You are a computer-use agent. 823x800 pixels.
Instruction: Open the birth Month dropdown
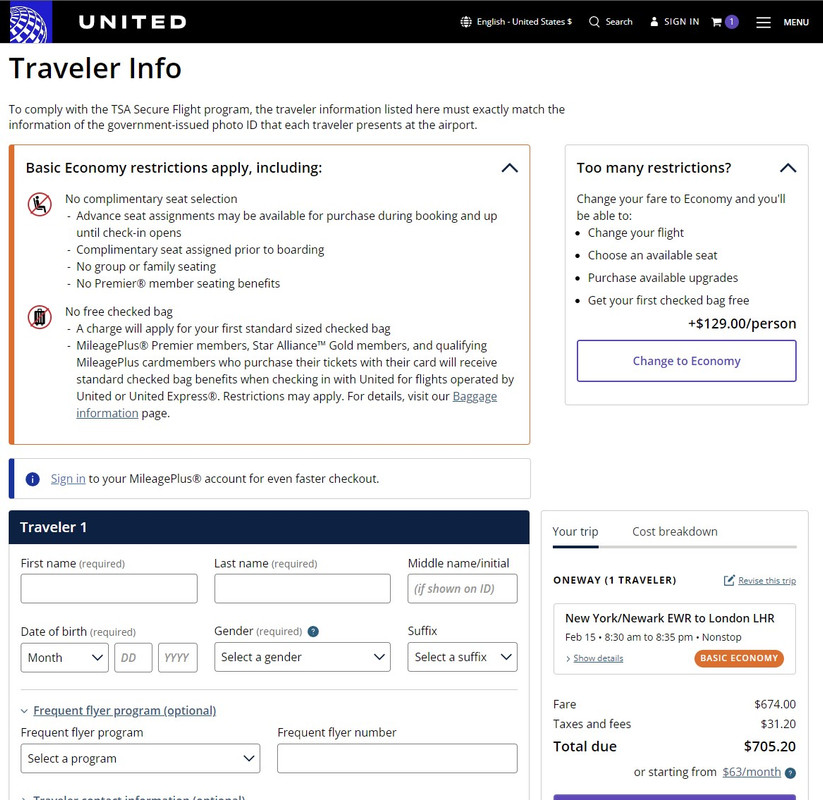pos(65,658)
